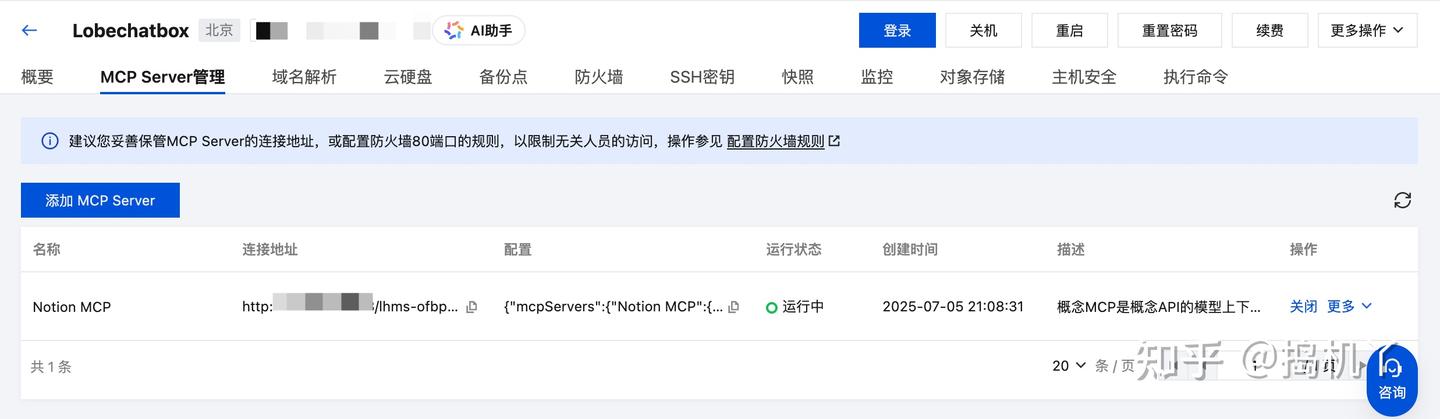Open the SSH密钥 tab

702,77
